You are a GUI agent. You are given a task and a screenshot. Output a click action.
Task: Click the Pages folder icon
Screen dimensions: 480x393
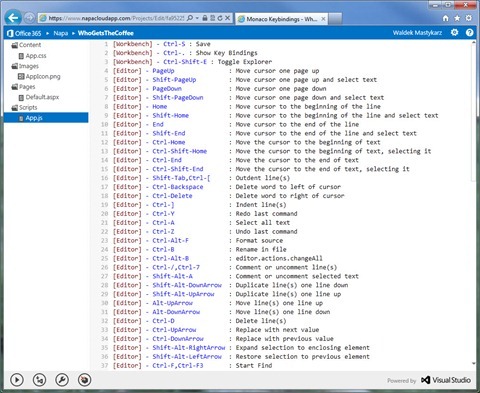[14, 87]
